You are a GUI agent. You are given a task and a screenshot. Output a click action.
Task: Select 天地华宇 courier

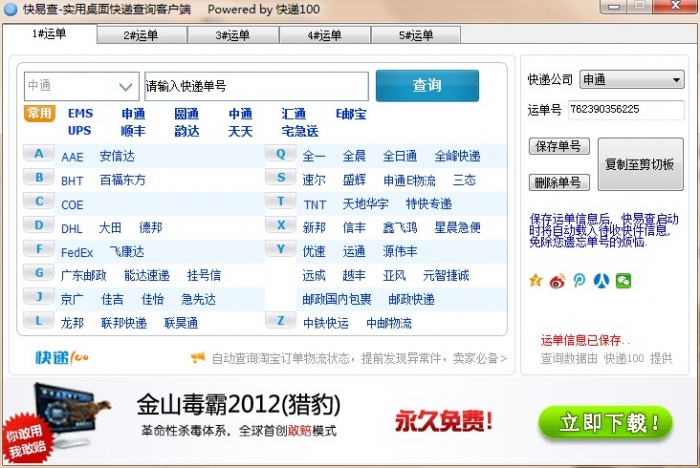(x=366, y=204)
